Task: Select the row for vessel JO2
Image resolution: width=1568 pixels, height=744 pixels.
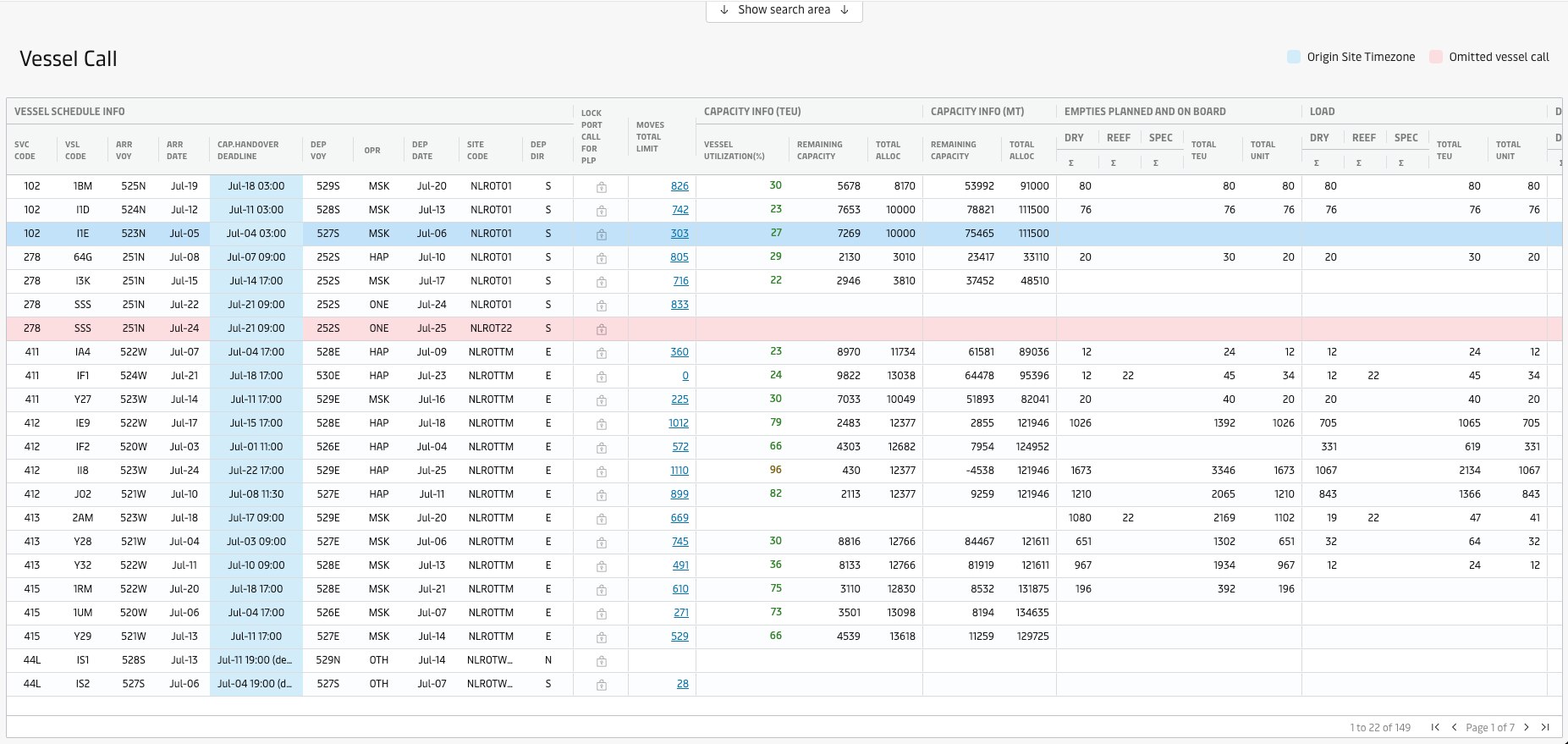Action: (x=82, y=494)
